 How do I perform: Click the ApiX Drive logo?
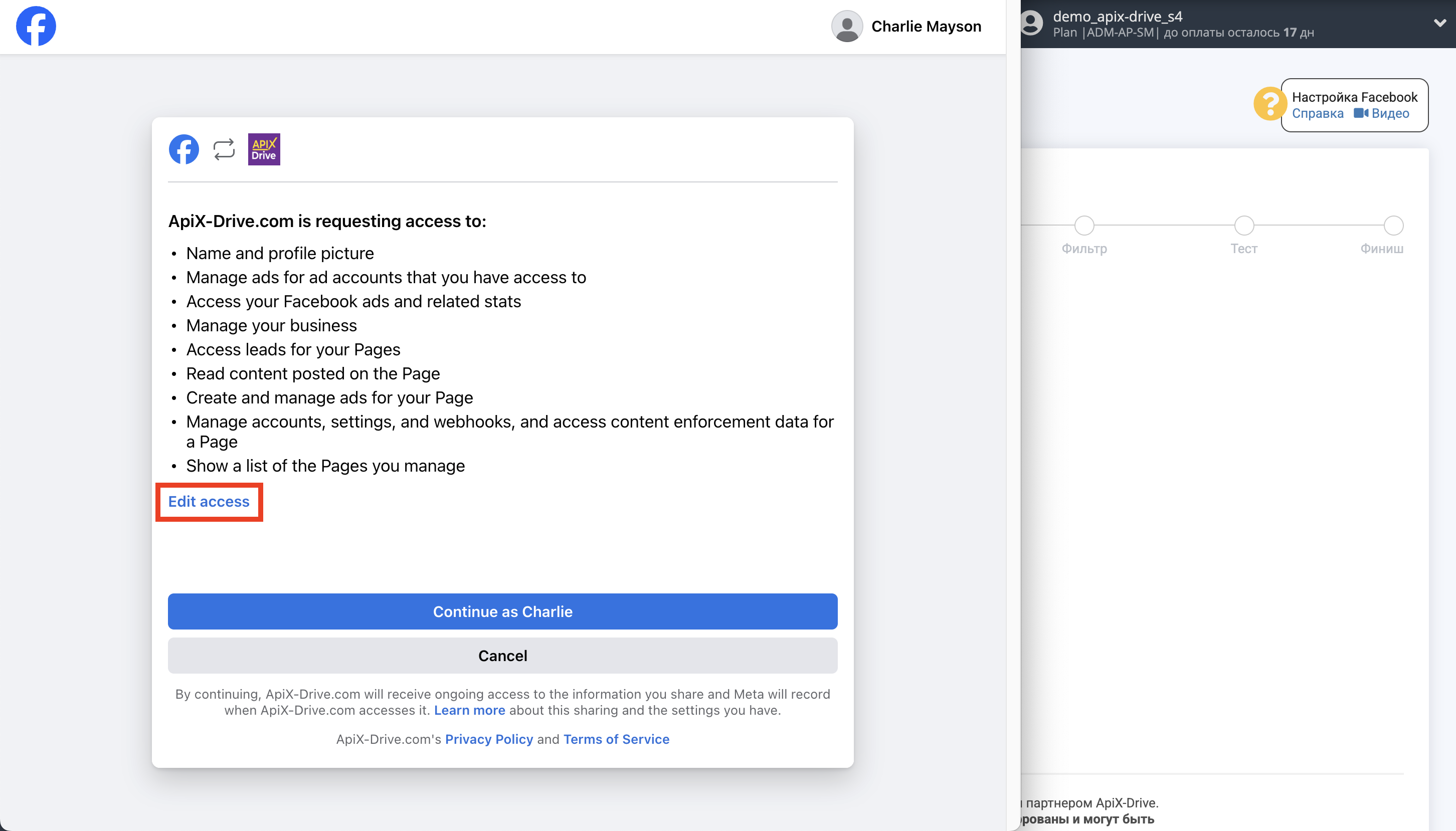pos(264,149)
